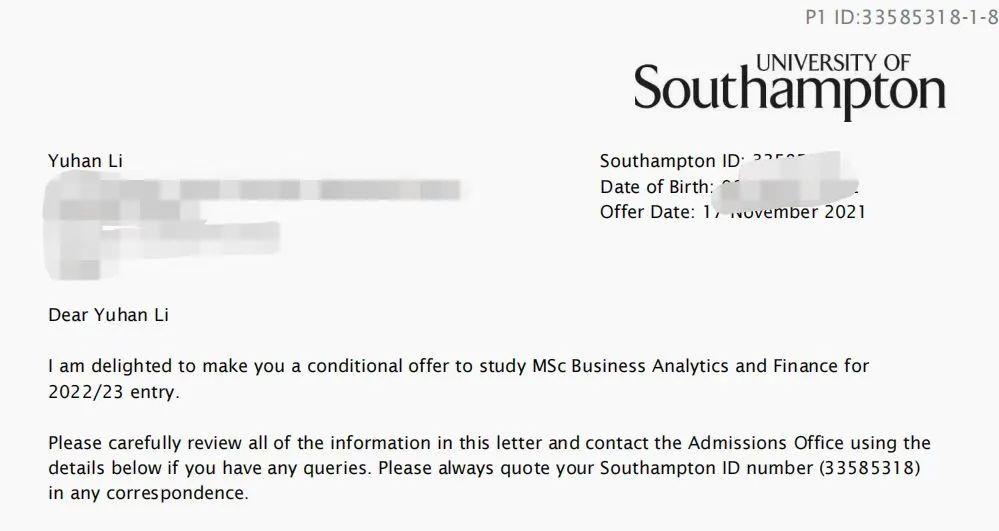Click the blurred address block
This screenshot has width=999, height=531.
tap(200, 218)
